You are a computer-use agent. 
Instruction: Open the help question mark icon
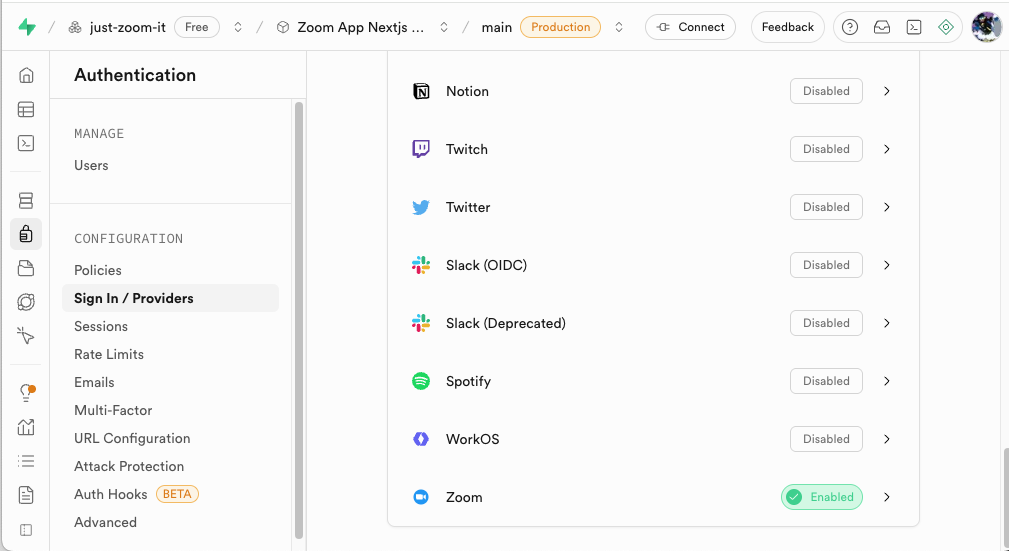tap(849, 27)
